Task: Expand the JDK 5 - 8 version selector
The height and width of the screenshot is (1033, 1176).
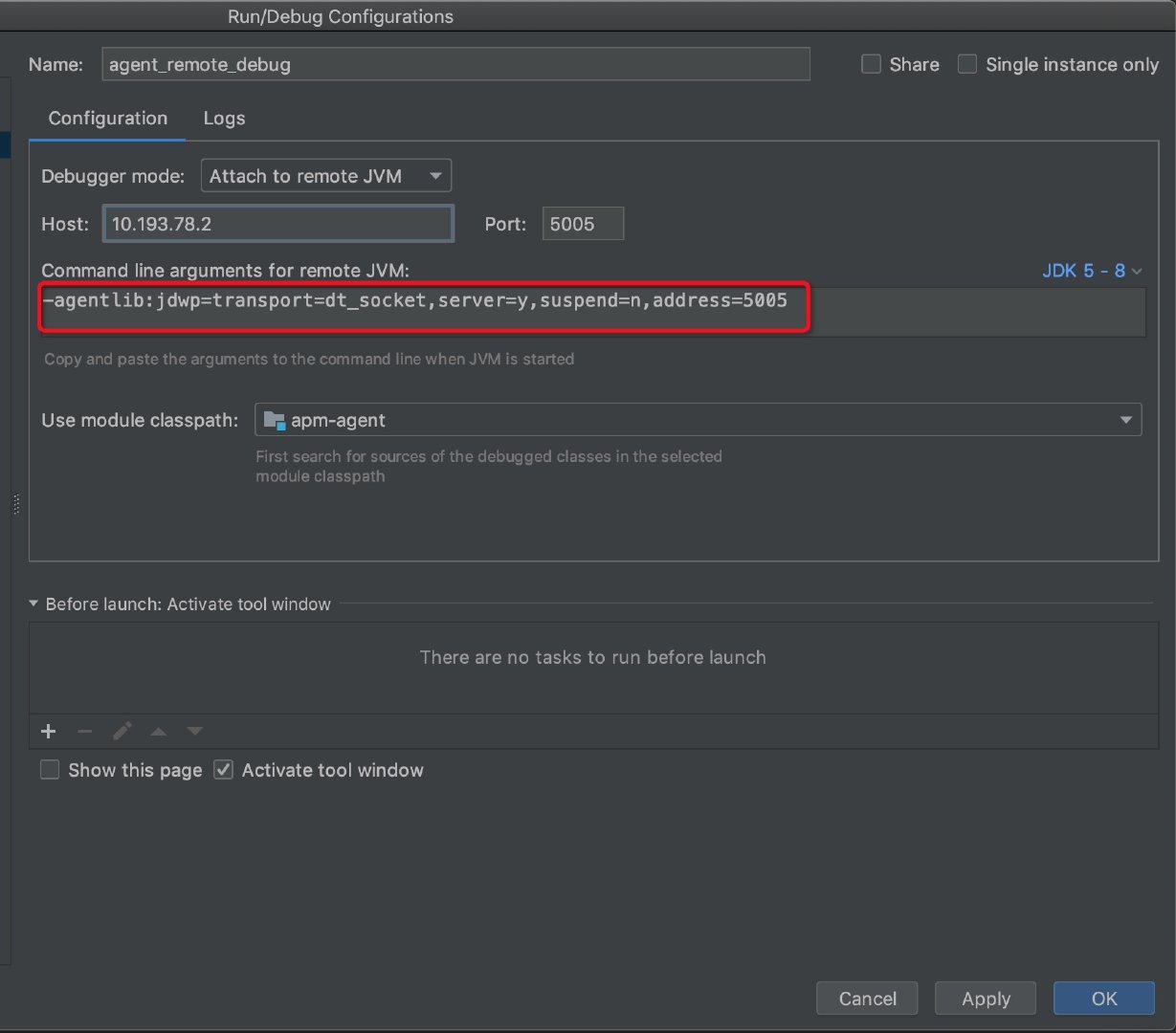Action: [x=1091, y=271]
